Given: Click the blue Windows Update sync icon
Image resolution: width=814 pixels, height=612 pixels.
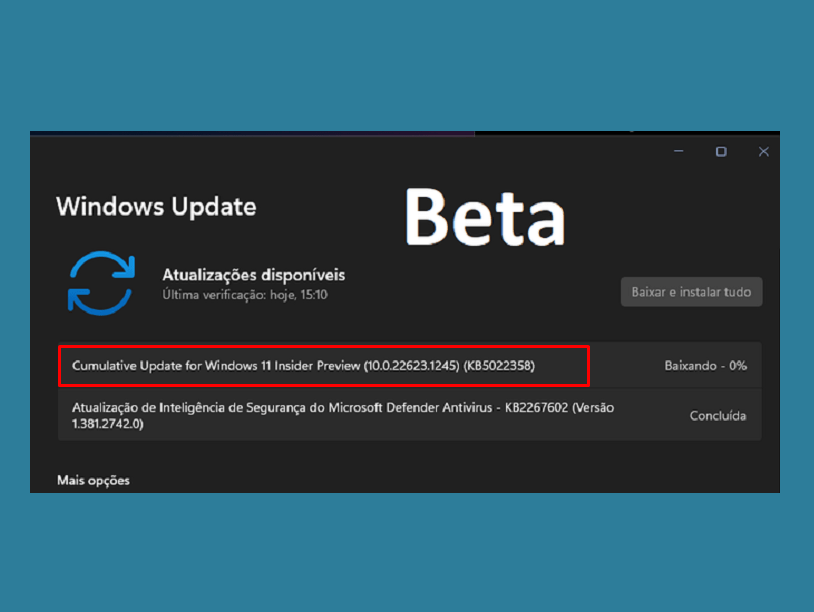Looking at the screenshot, I should [101, 283].
